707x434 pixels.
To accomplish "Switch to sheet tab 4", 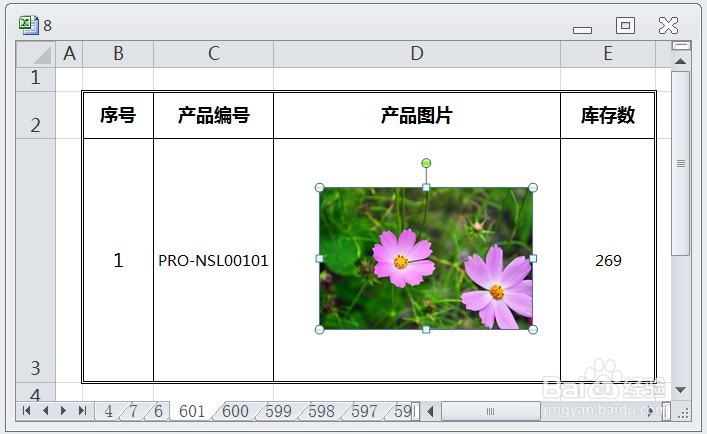I will point(108,411).
